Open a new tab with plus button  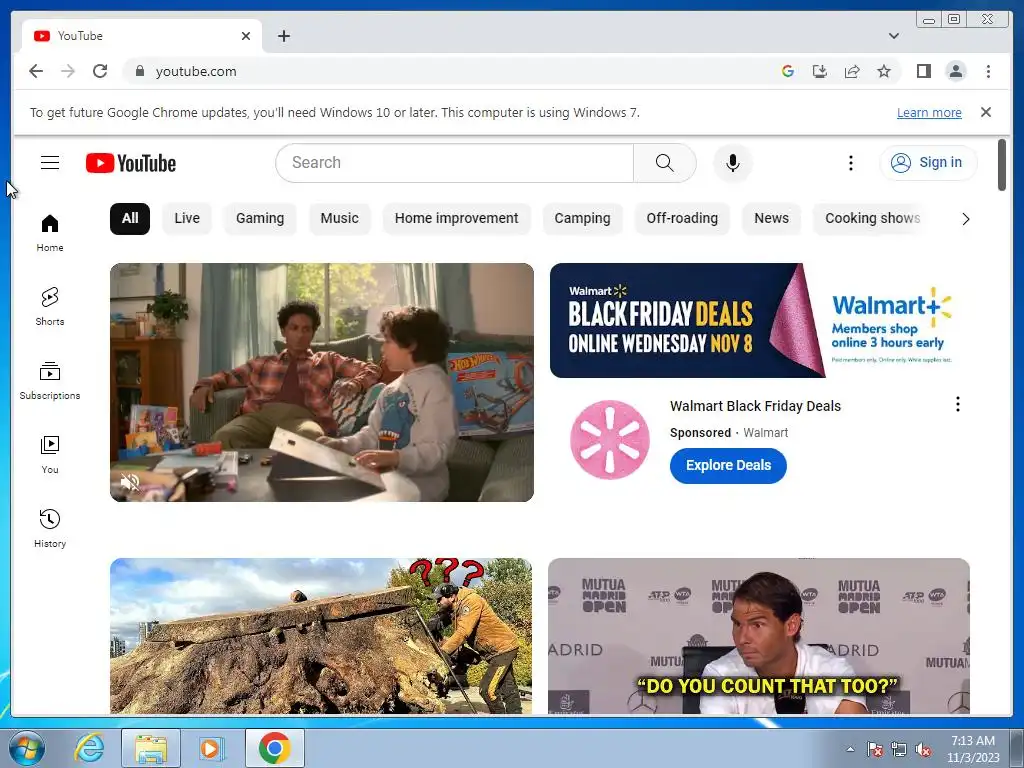pyautogui.click(x=283, y=36)
